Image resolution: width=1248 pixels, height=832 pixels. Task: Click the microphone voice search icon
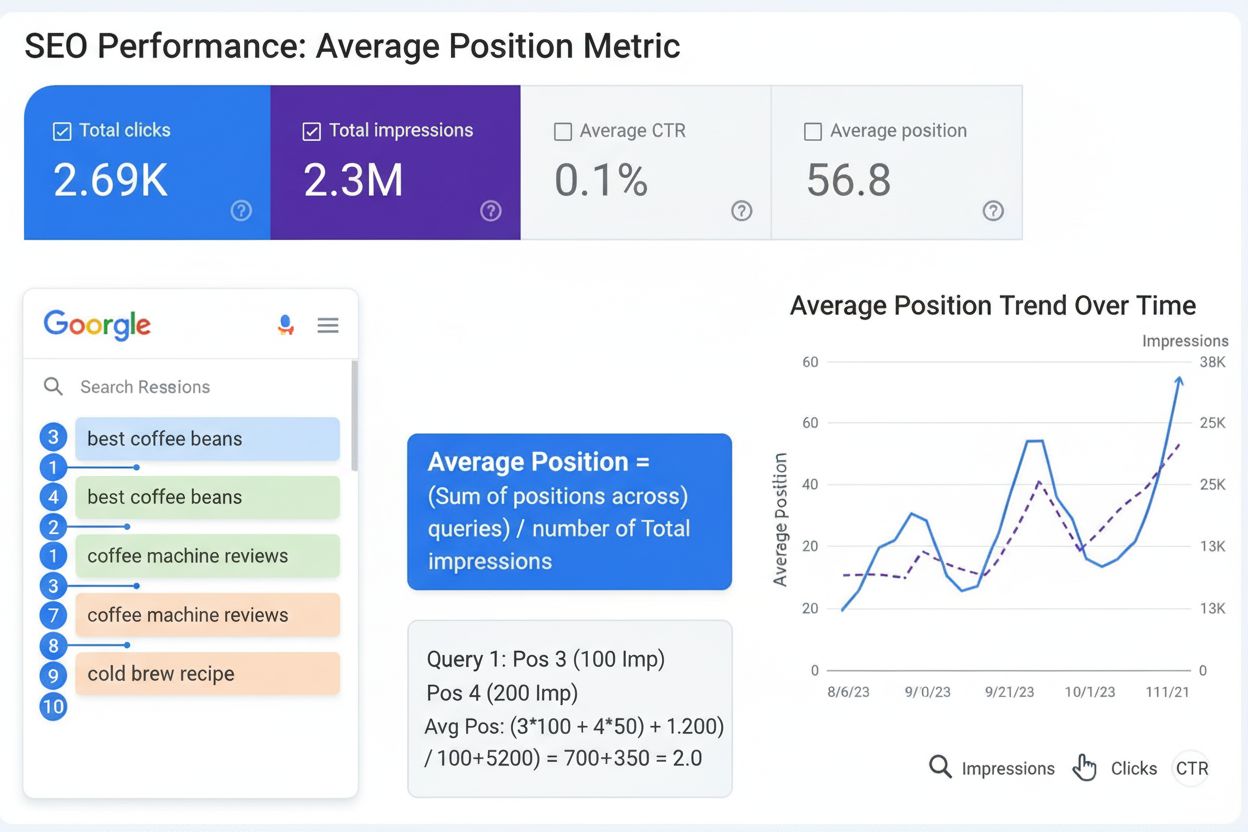(x=286, y=325)
